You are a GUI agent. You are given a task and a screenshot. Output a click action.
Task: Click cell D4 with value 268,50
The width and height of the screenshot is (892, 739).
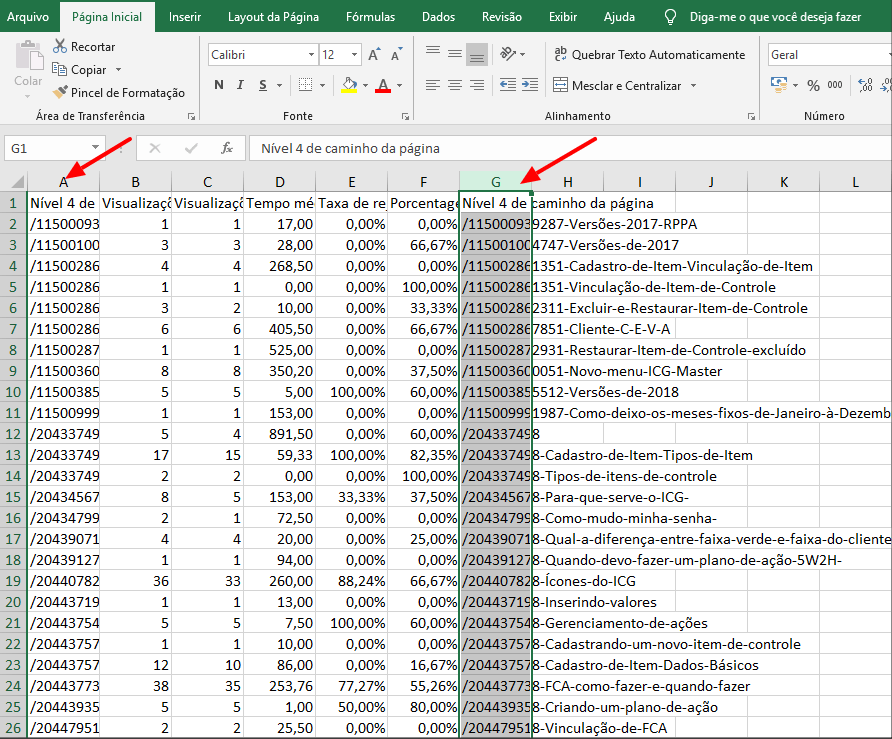pos(279,266)
